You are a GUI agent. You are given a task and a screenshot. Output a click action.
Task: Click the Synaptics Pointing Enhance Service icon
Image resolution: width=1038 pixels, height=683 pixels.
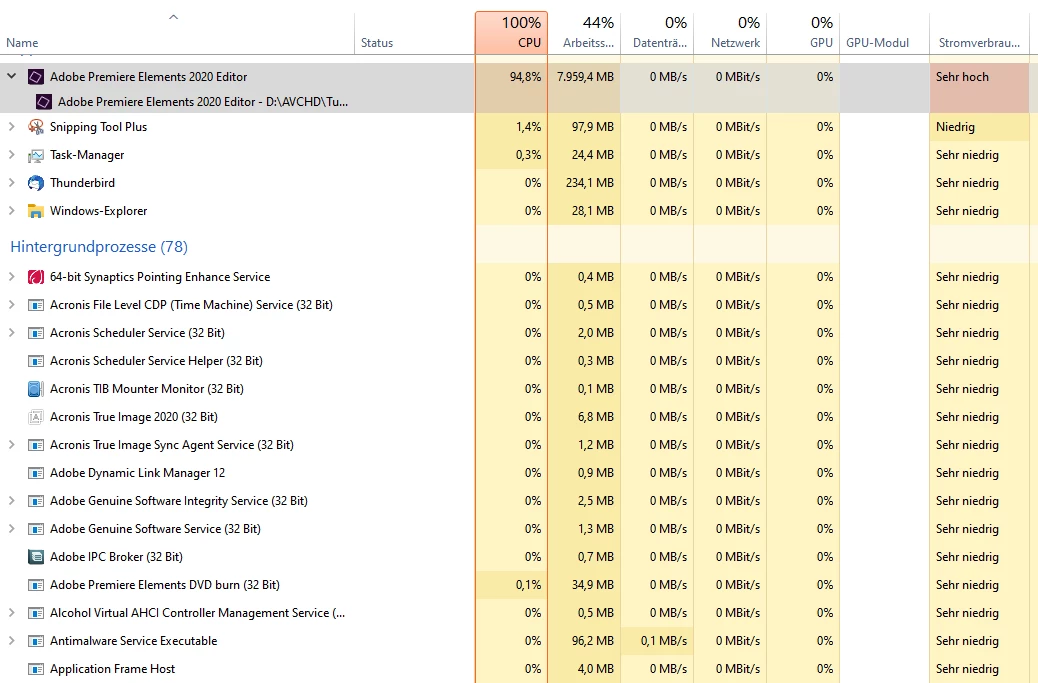36,277
